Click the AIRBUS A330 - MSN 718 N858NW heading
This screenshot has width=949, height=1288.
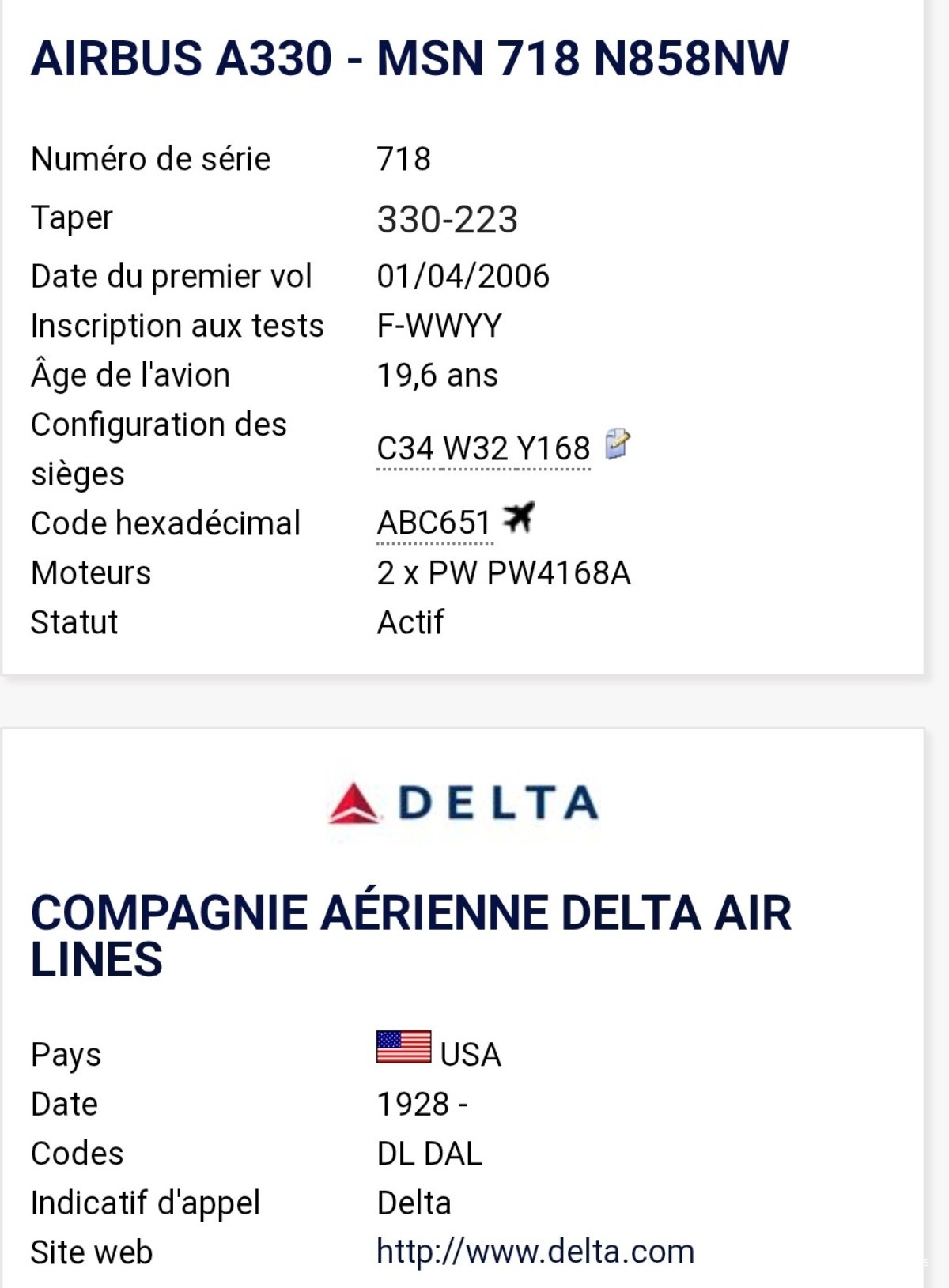point(410,59)
